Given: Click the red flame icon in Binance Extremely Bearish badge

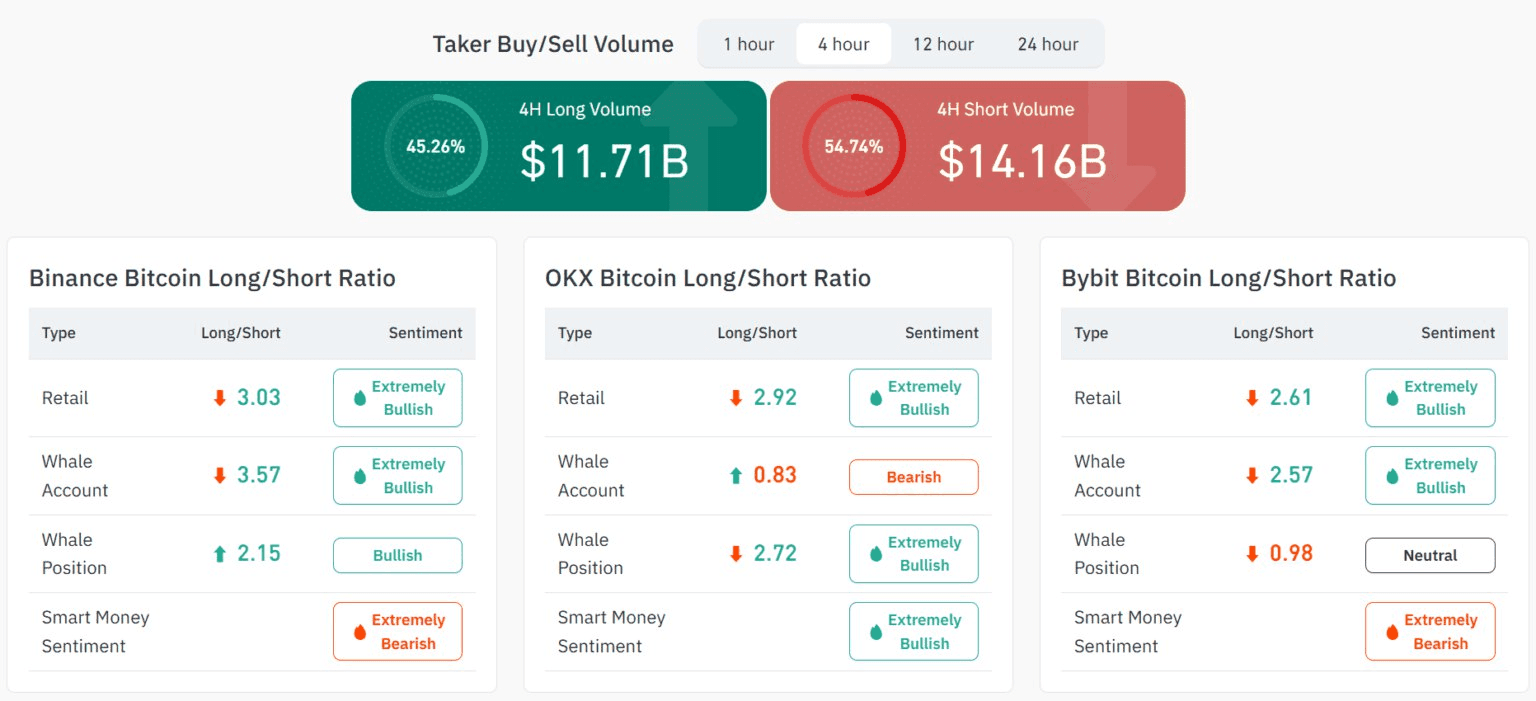Looking at the screenshot, I should (x=360, y=632).
